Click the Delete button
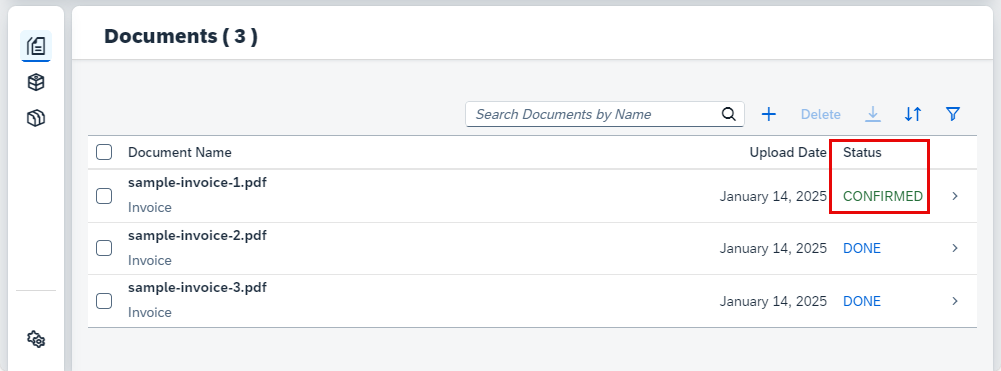The width and height of the screenshot is (1001, 371). pyautogui.click(x=820, y=114)
